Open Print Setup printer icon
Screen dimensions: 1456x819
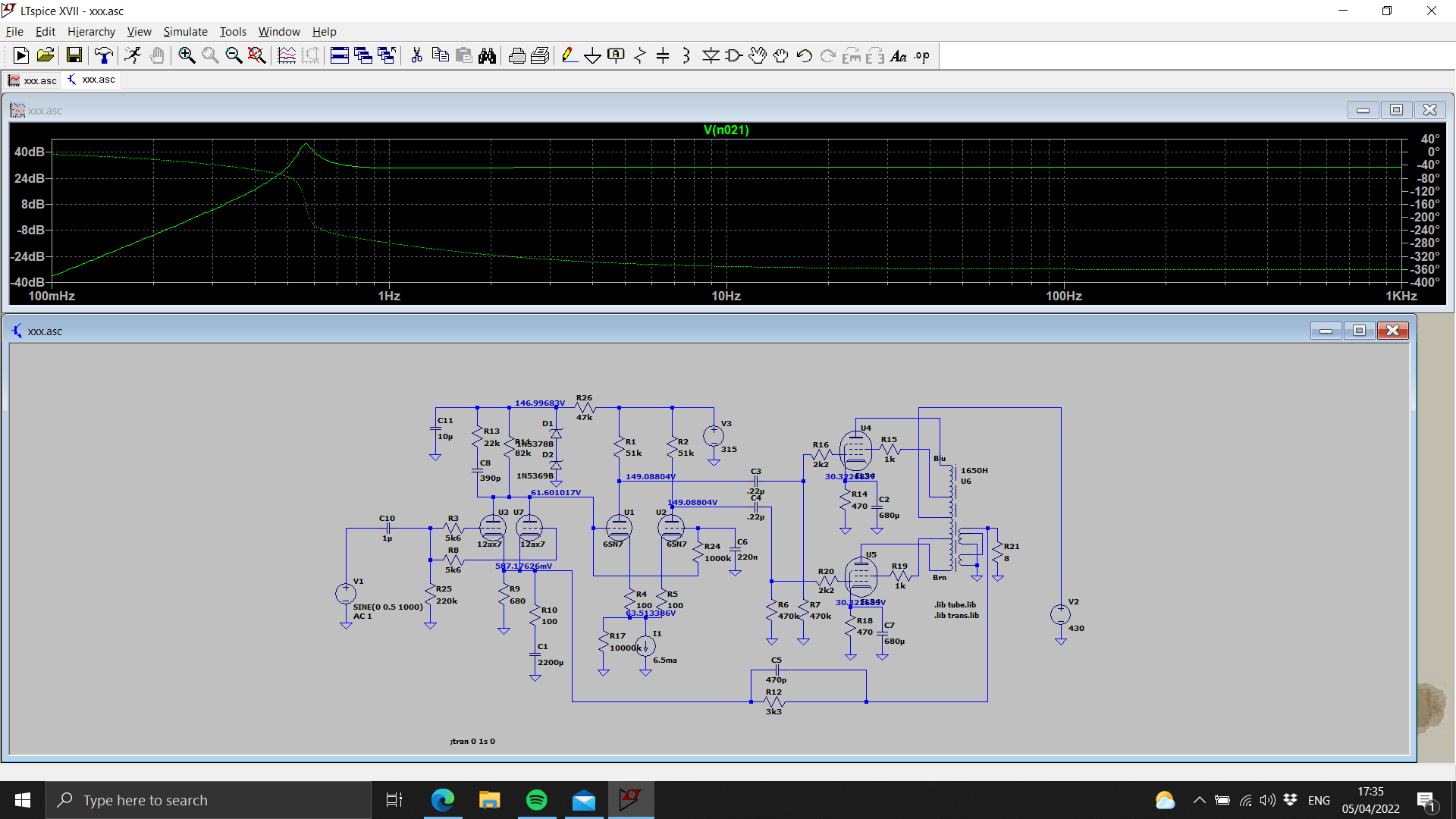tap(517, 55)
